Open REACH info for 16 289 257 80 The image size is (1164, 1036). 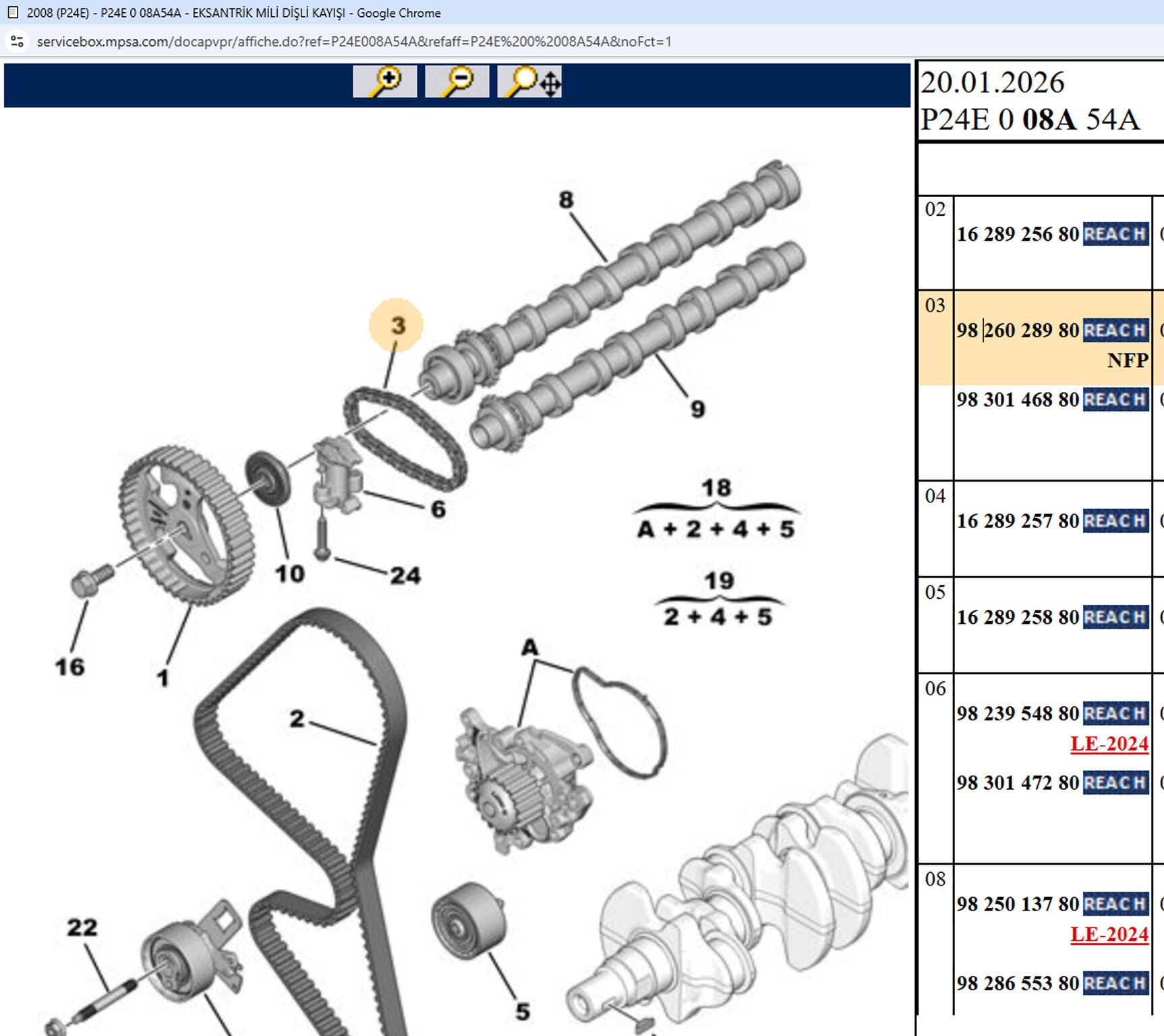(1115, 521)
